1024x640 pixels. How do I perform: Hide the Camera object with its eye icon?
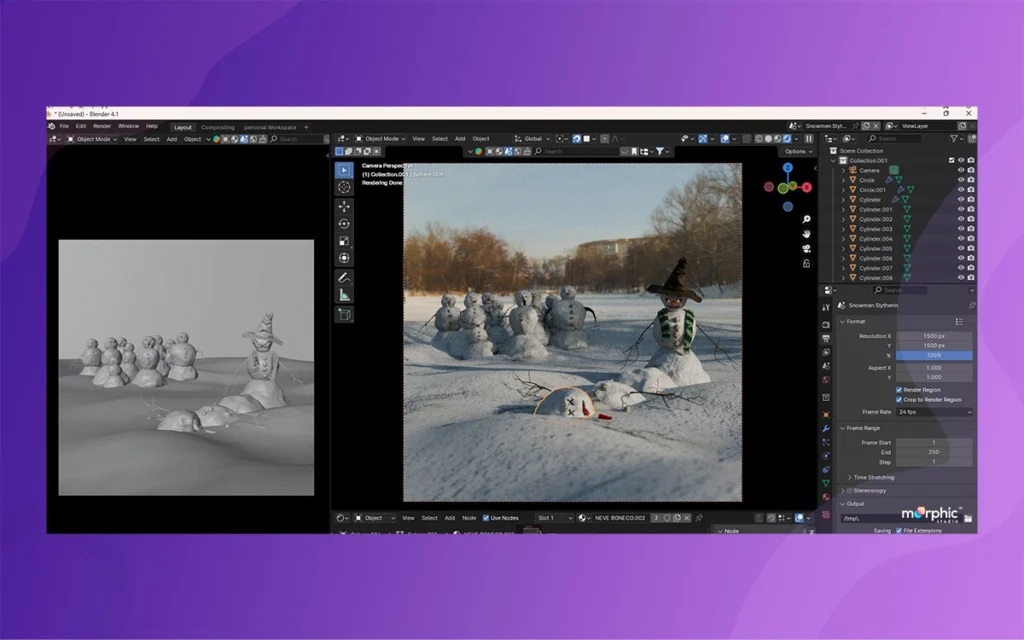961,170
